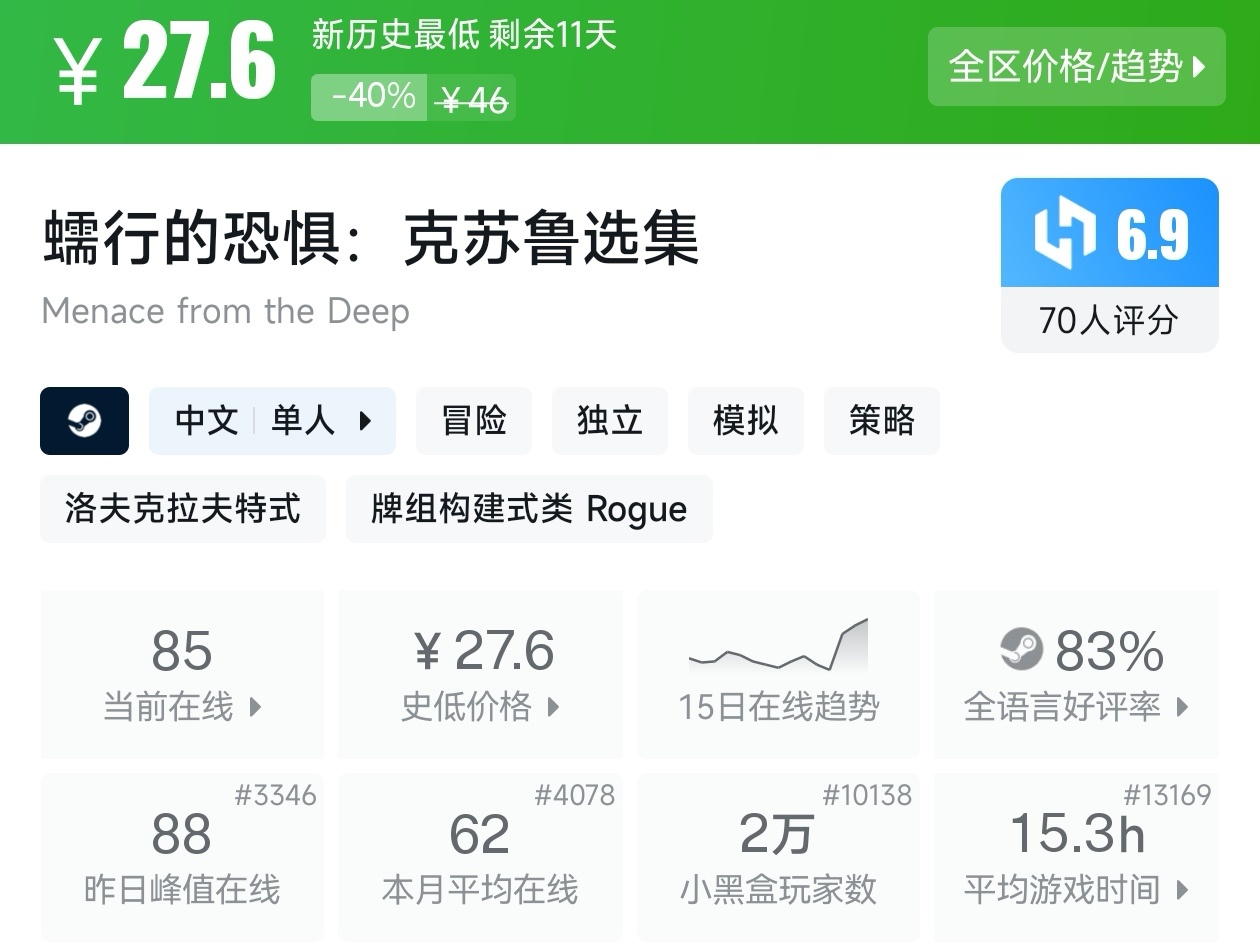This screenshot has height=945, width=1260.
Task: Open 当前在线 current players details
Action: (x=182, y=674)
